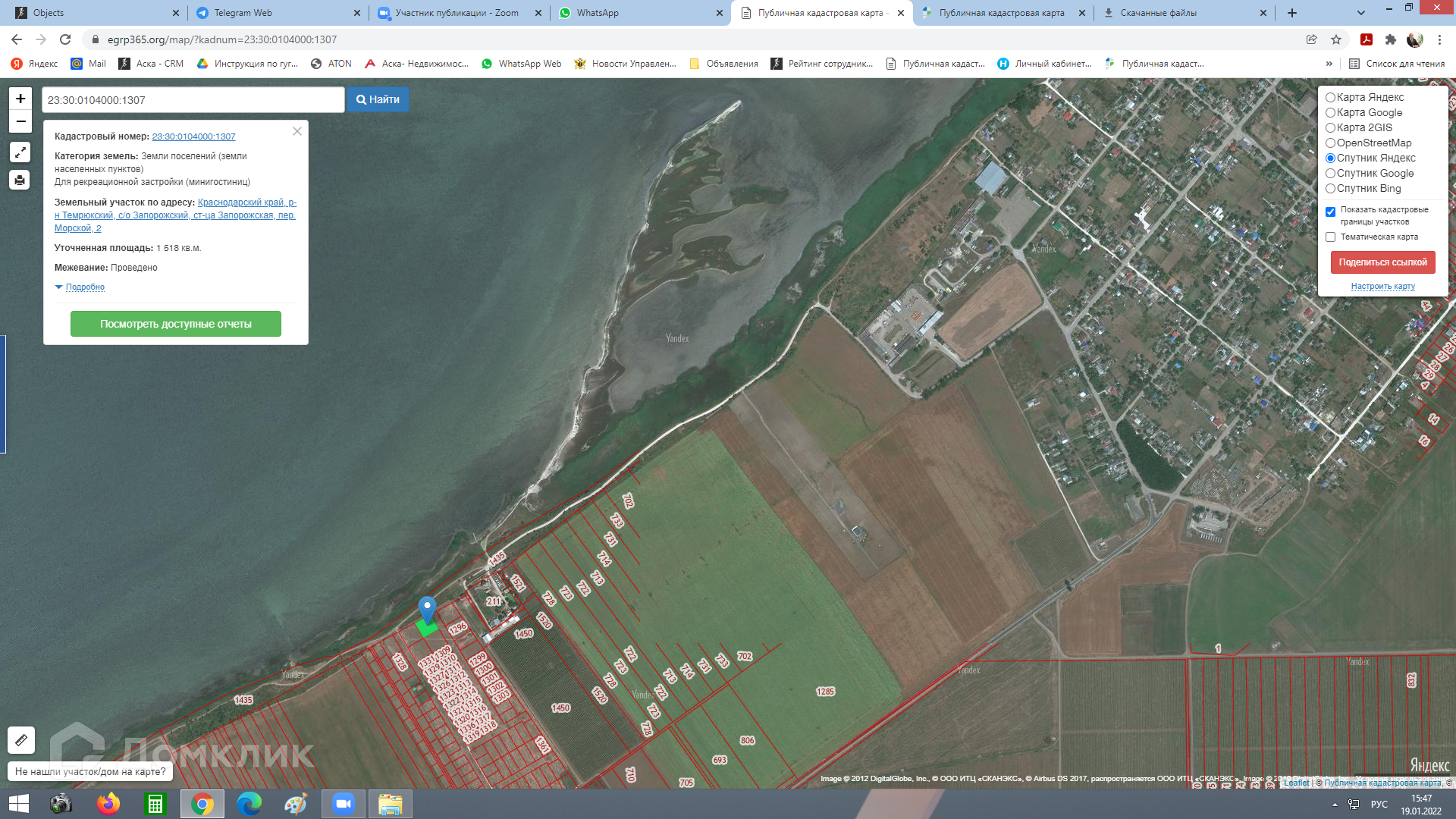Enable Тематическая карта checkbox
Viewport: 1456px width, 819px height.
coord(1330,237)
